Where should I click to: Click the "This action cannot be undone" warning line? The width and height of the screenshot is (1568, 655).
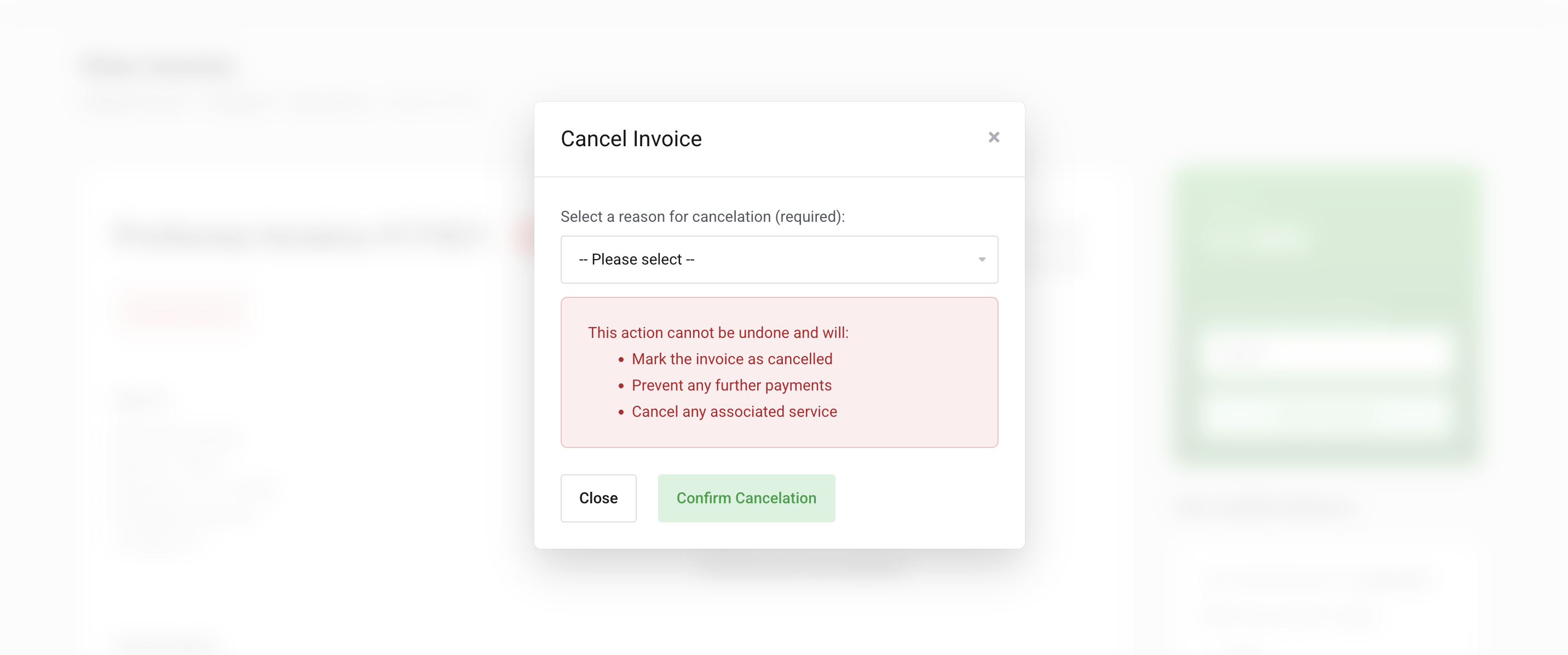click(x=718, y=332)
